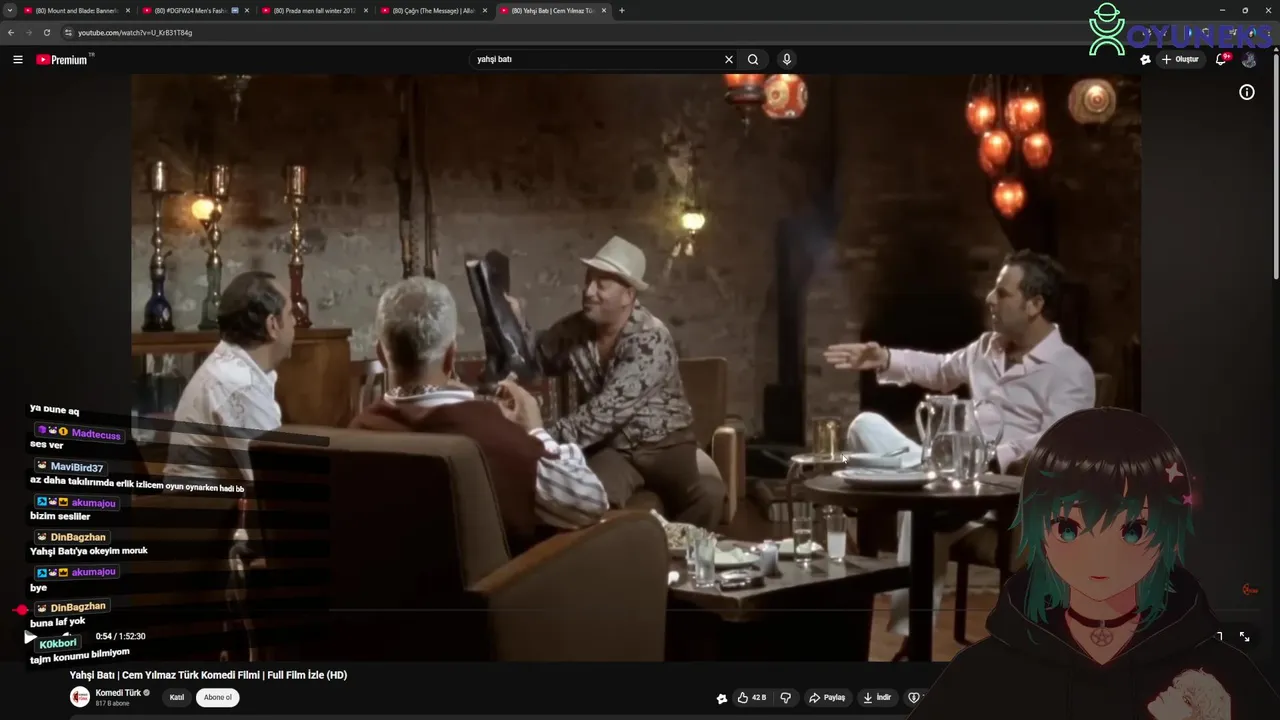Image resolution: width=1280 pixels, height=720 pixels.
Task: Run search with magnifier button
Action: click(753, 59)
